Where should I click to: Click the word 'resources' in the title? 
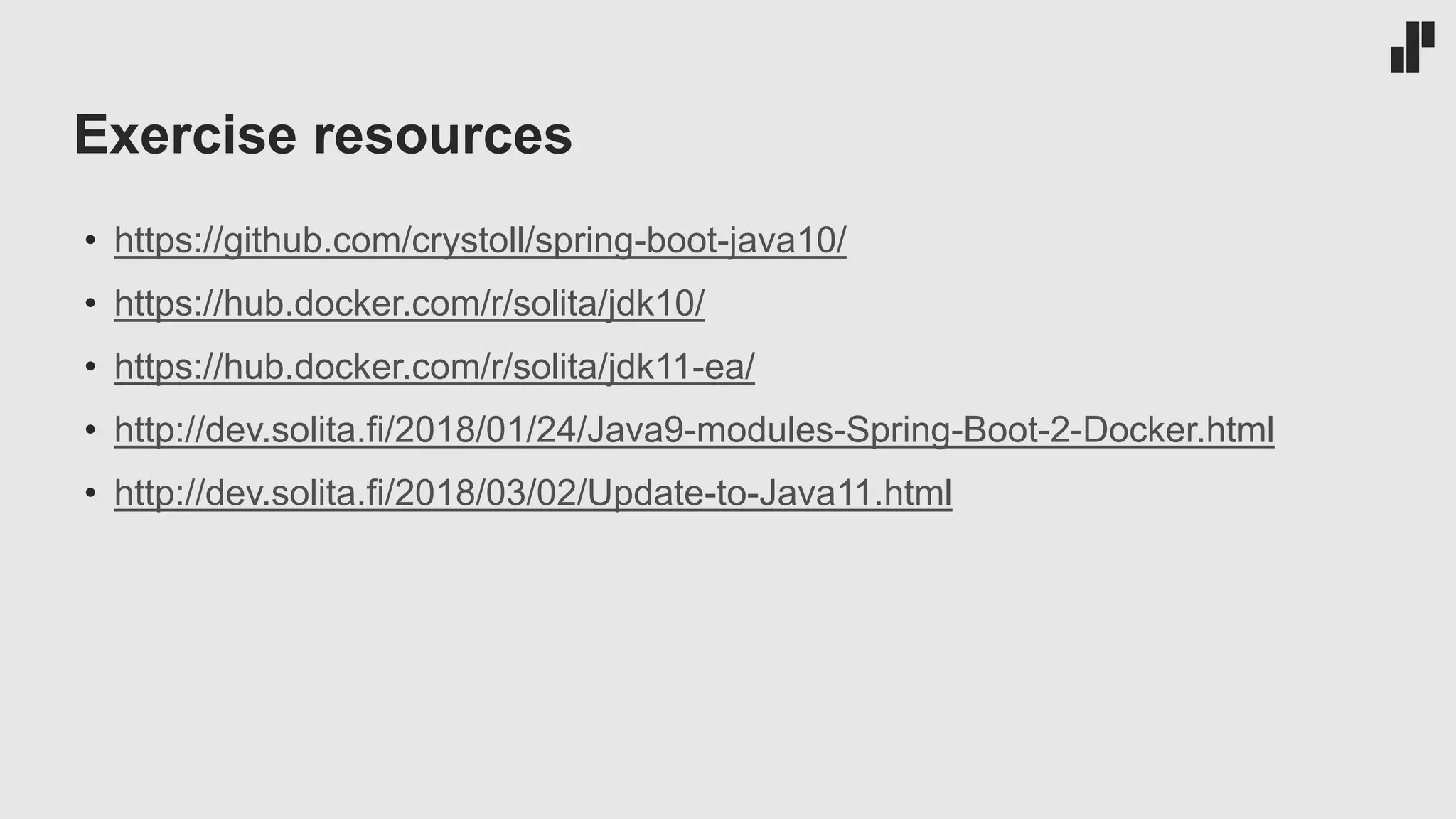tap(443, 135)
